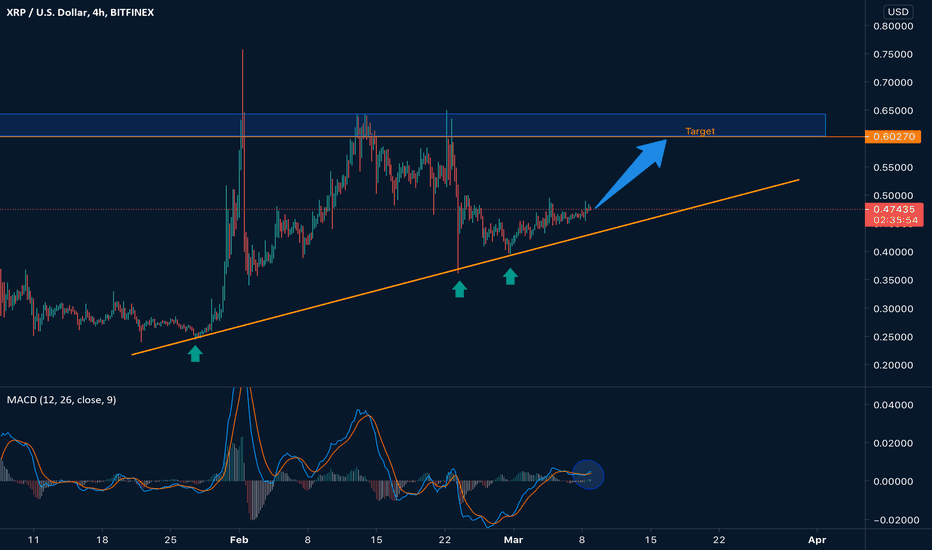Click the 0.35000 price axis value
This screenshot has width=932, height=550.
point(893,280)
